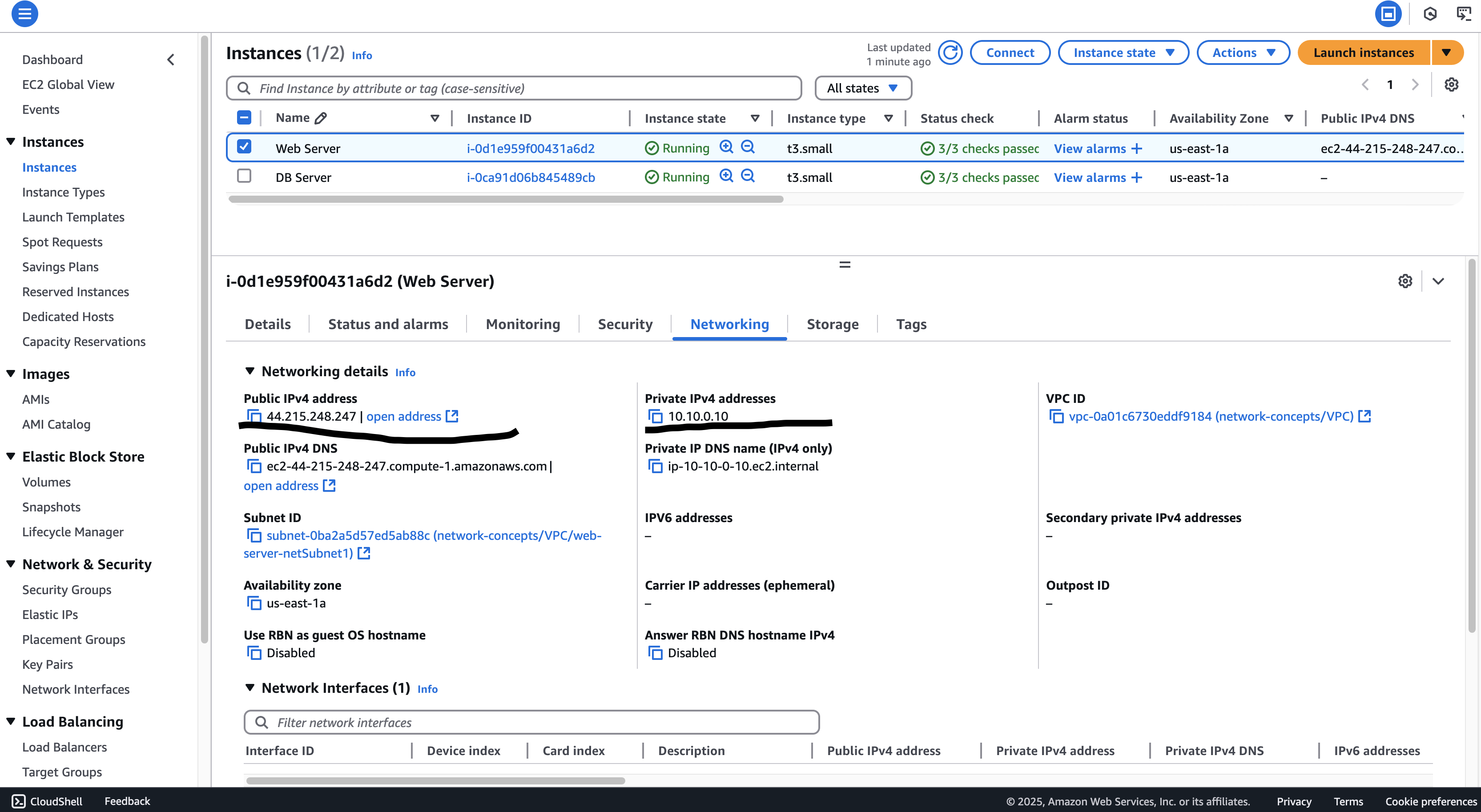
Task: Switch to the Security tab
Action: [x=625, y=324]
